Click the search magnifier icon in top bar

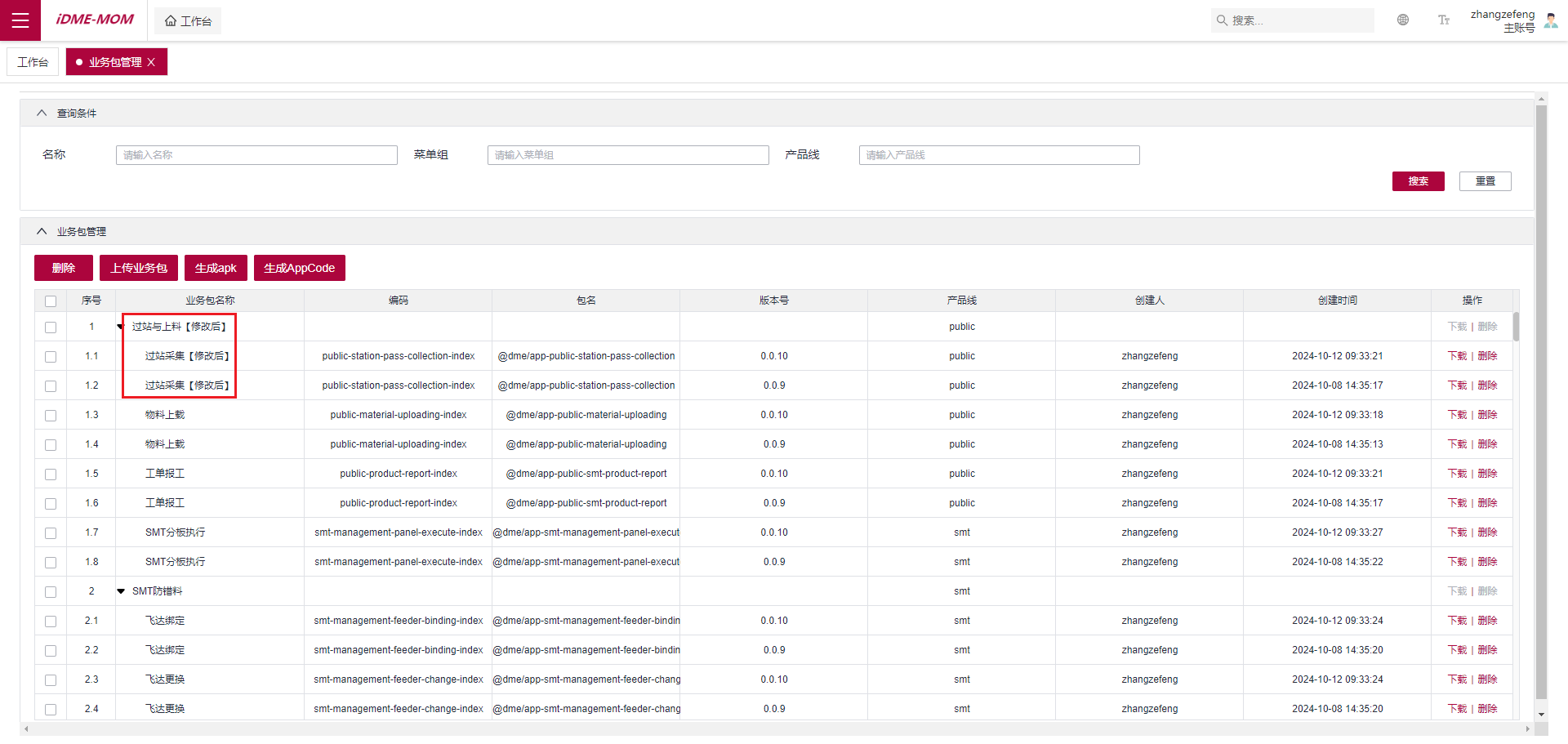click(x=1222, y=20)
